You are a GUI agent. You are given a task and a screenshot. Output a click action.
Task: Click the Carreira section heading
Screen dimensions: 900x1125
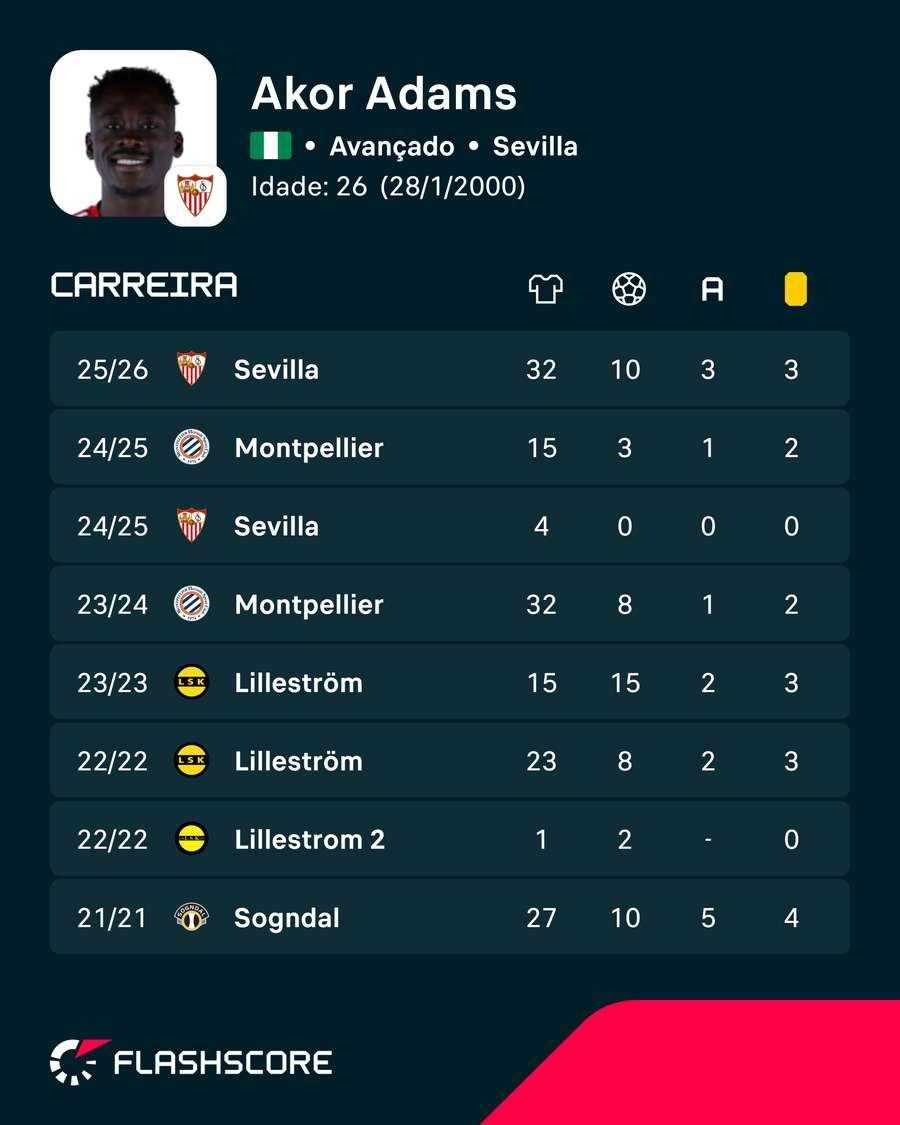point(144,285)
